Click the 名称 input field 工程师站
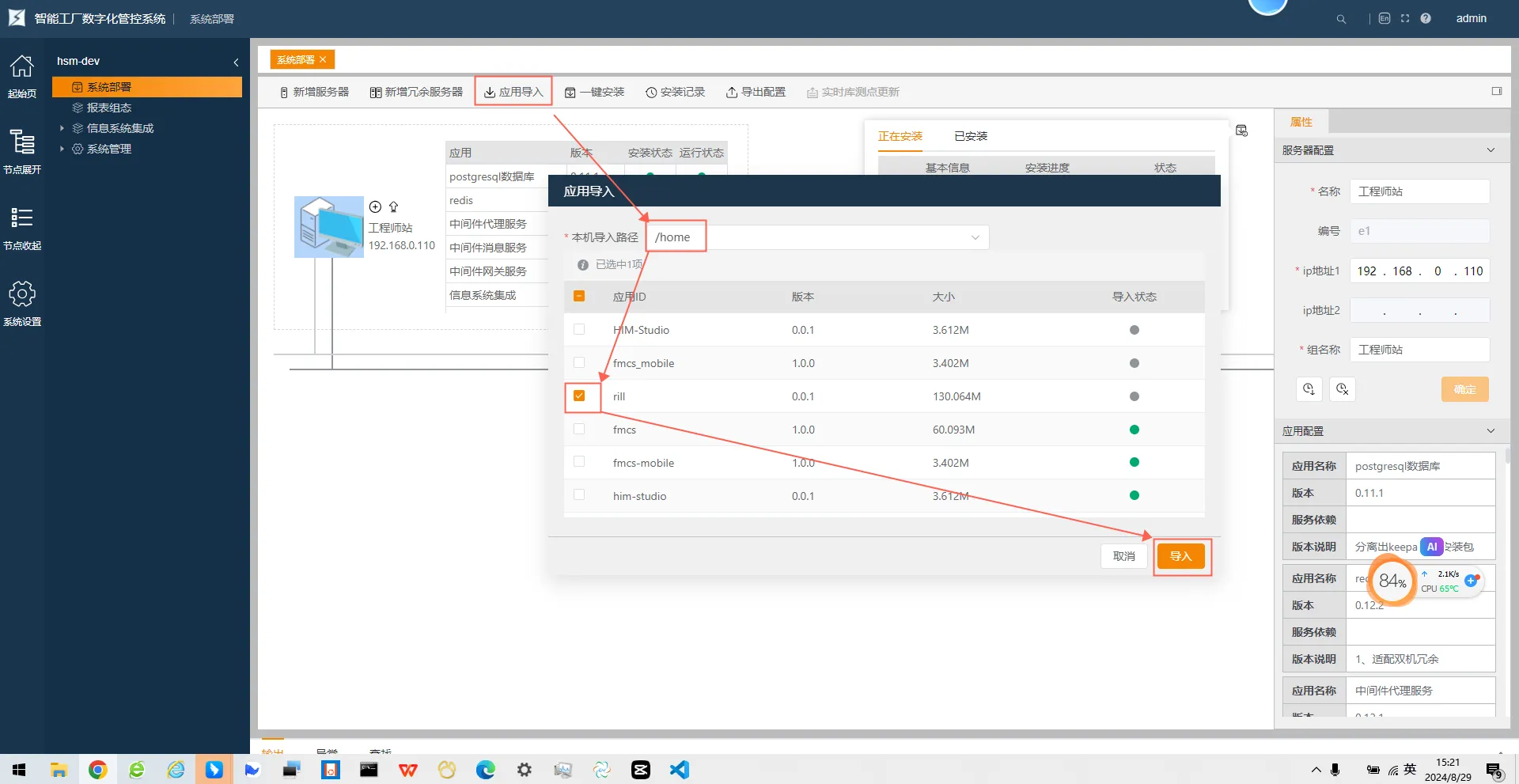This screenshot has height=784, width=1519. pos(1419,191)
